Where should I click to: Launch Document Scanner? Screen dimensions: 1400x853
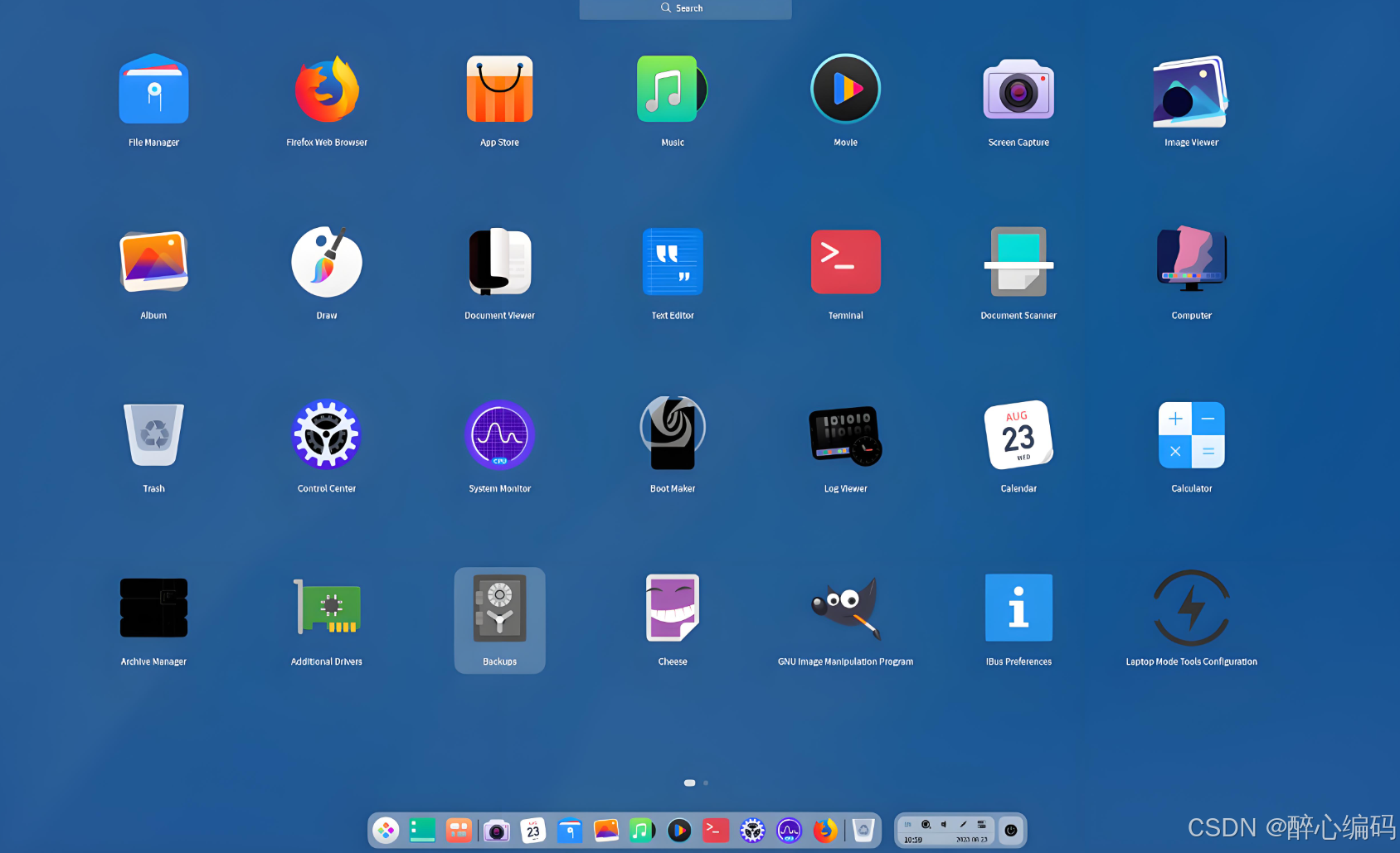point(1018,264)
